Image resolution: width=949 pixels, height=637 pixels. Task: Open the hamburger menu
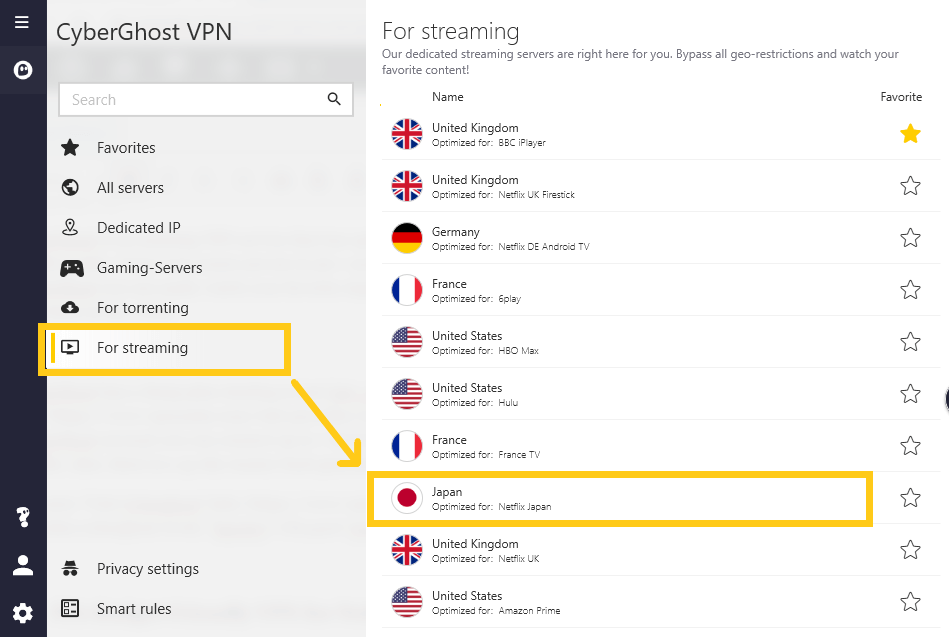22,22
